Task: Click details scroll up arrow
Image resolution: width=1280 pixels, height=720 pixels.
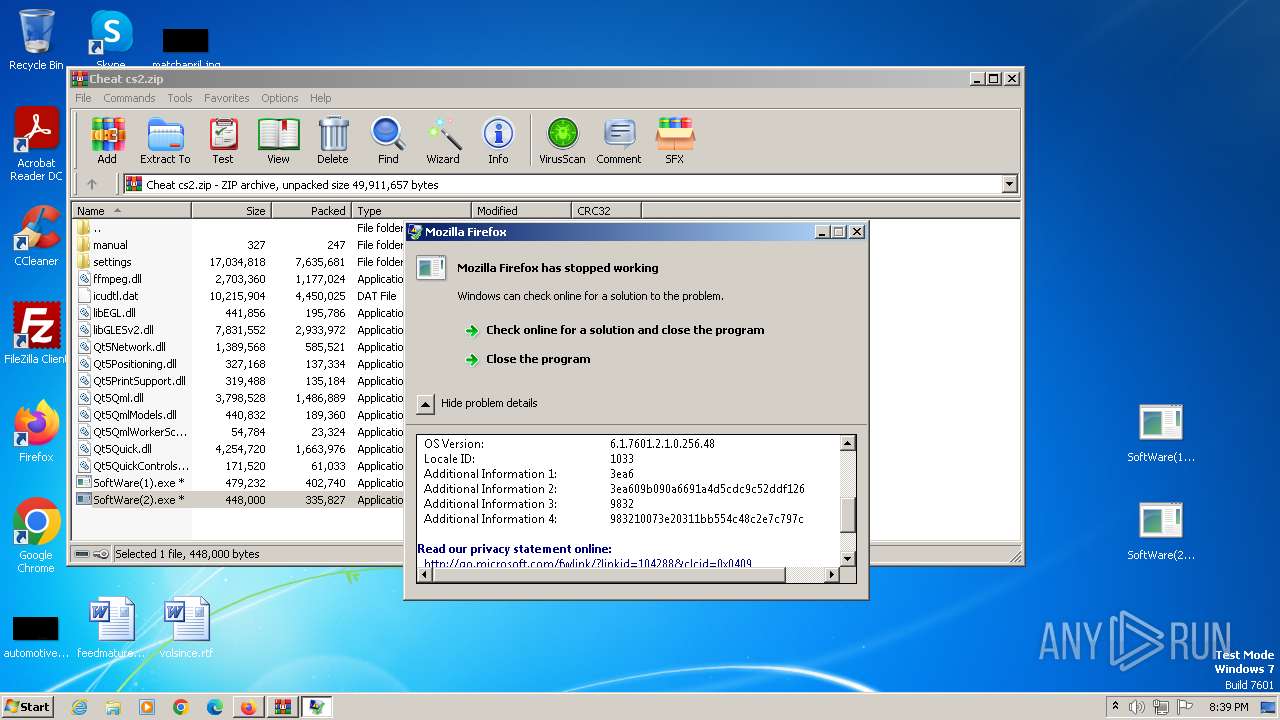Action: 848,443
